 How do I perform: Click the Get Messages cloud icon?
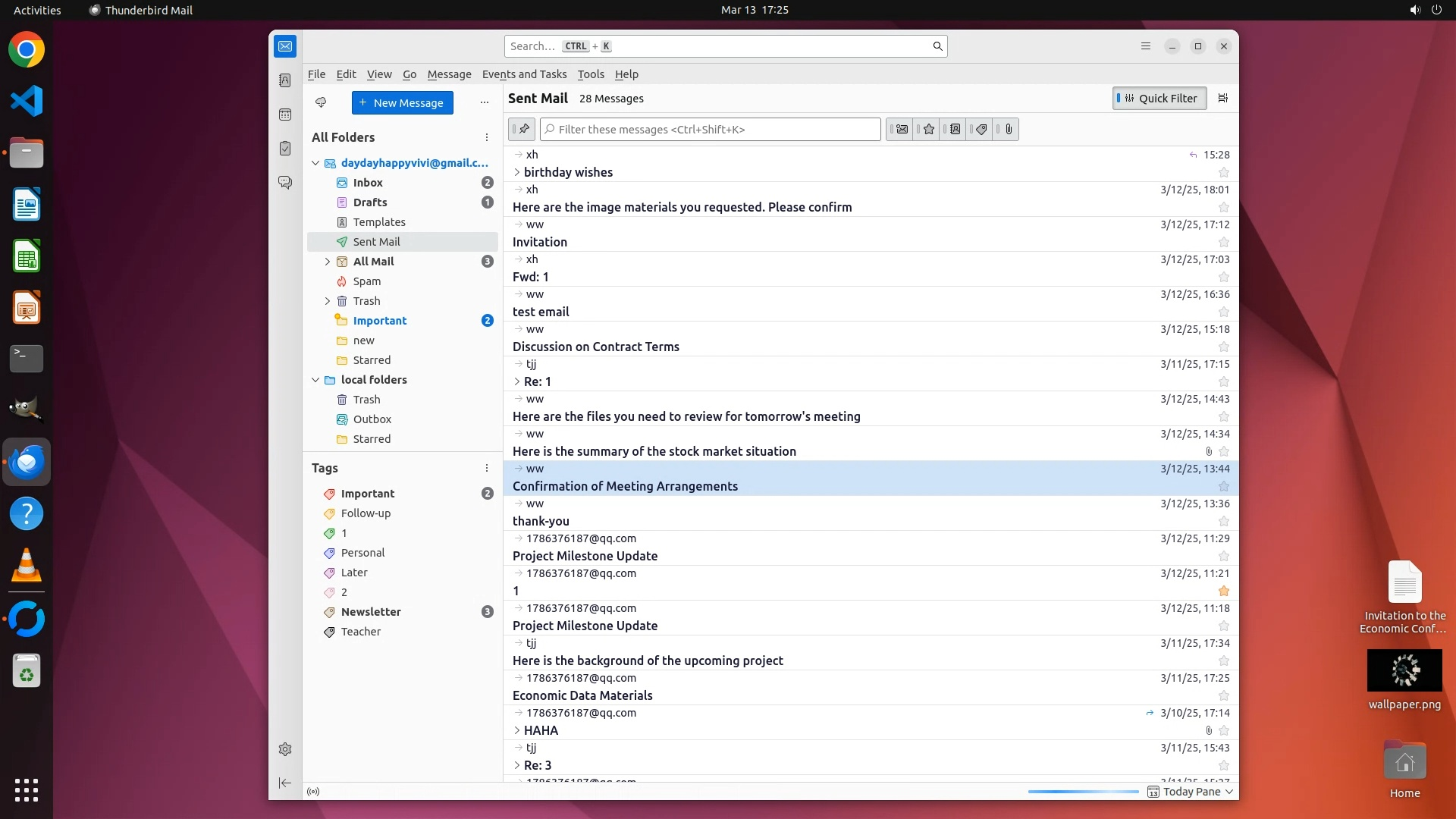(x=321, y=102)
